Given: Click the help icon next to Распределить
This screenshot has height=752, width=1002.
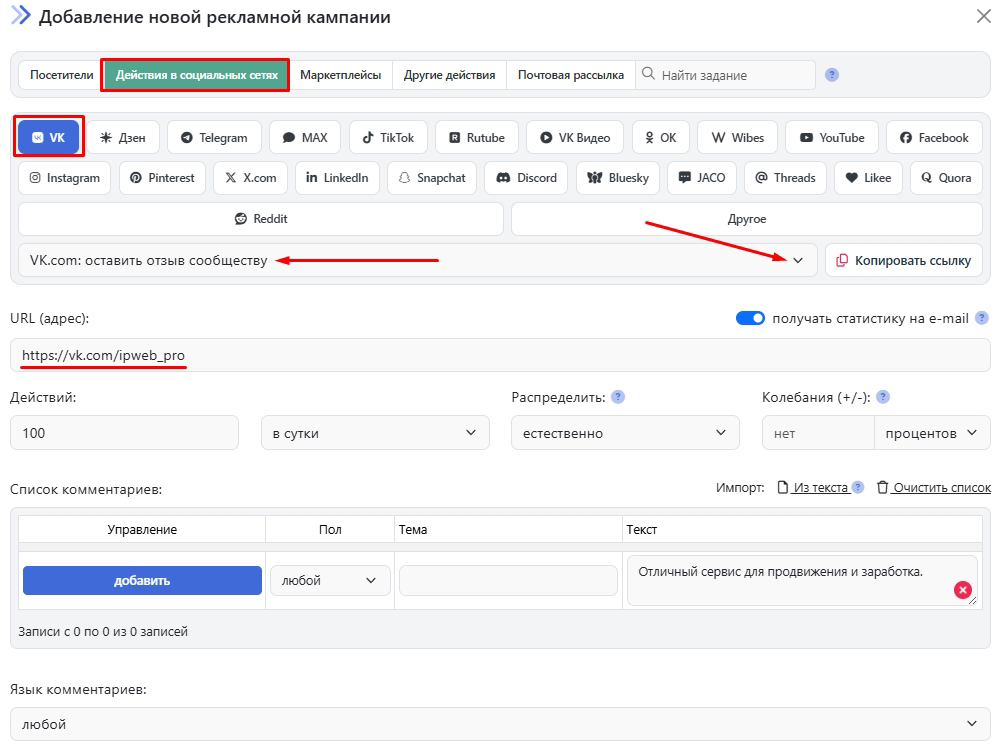Looking at the screenshot, I should [618, 397].
